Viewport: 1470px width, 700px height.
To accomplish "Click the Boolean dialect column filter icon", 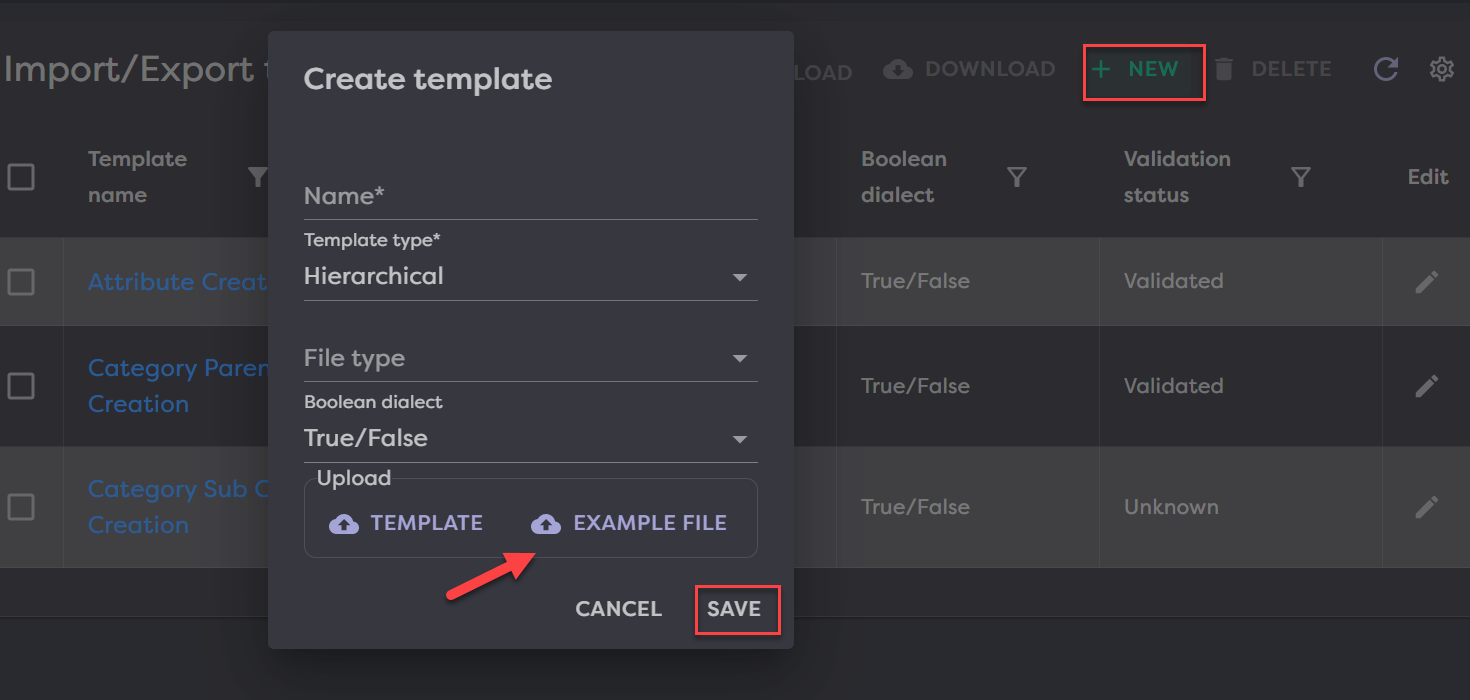I will coord(1017,177).
